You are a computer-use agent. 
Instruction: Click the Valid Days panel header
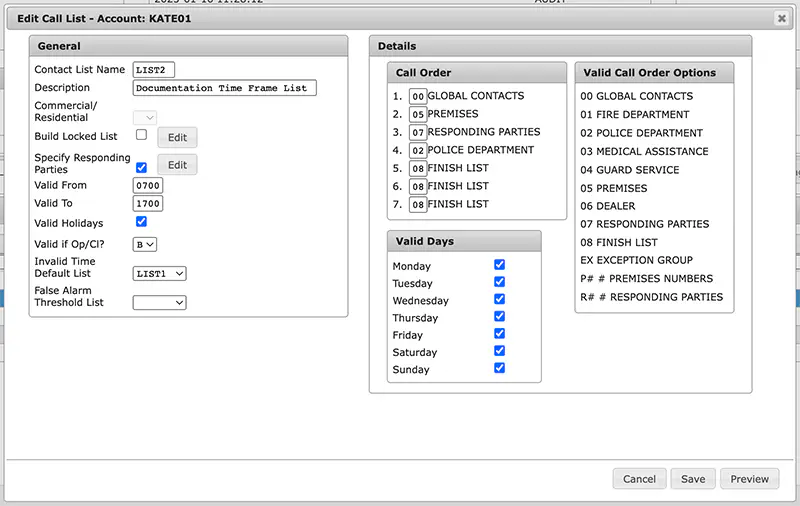(x=464, y=241)
